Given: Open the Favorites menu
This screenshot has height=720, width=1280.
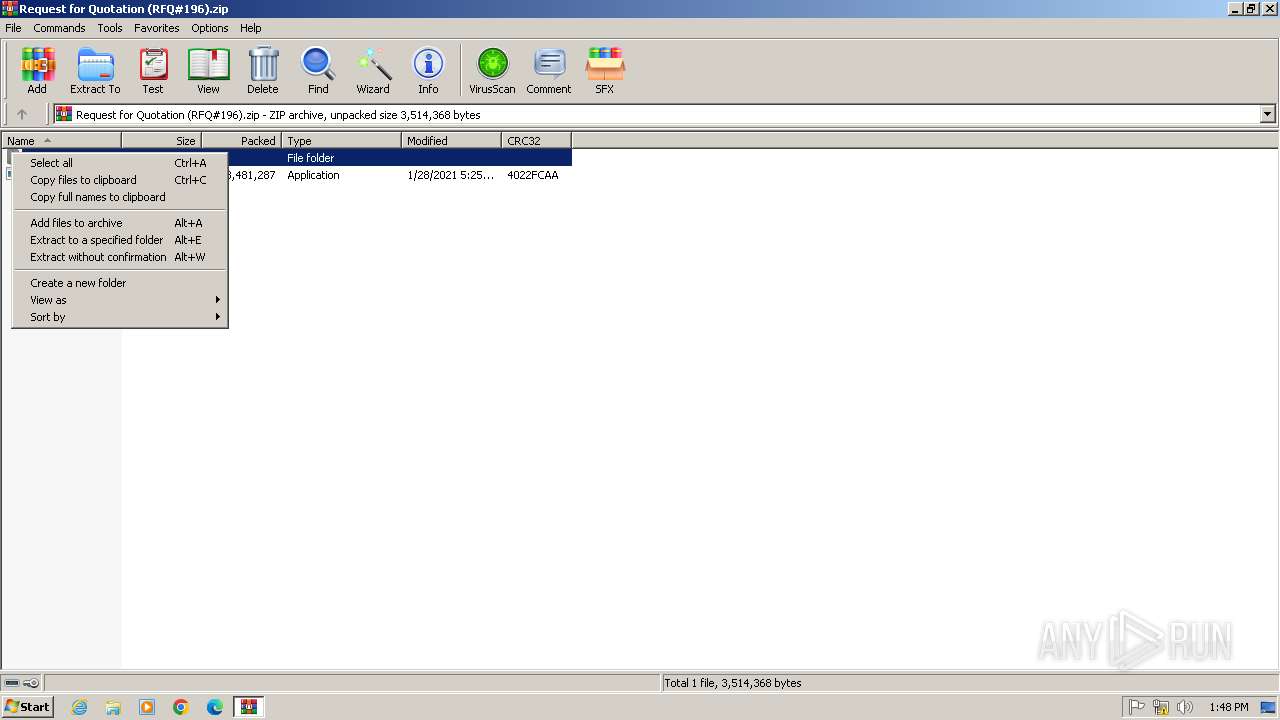Looking at the screenshot, I should point(157,28).
